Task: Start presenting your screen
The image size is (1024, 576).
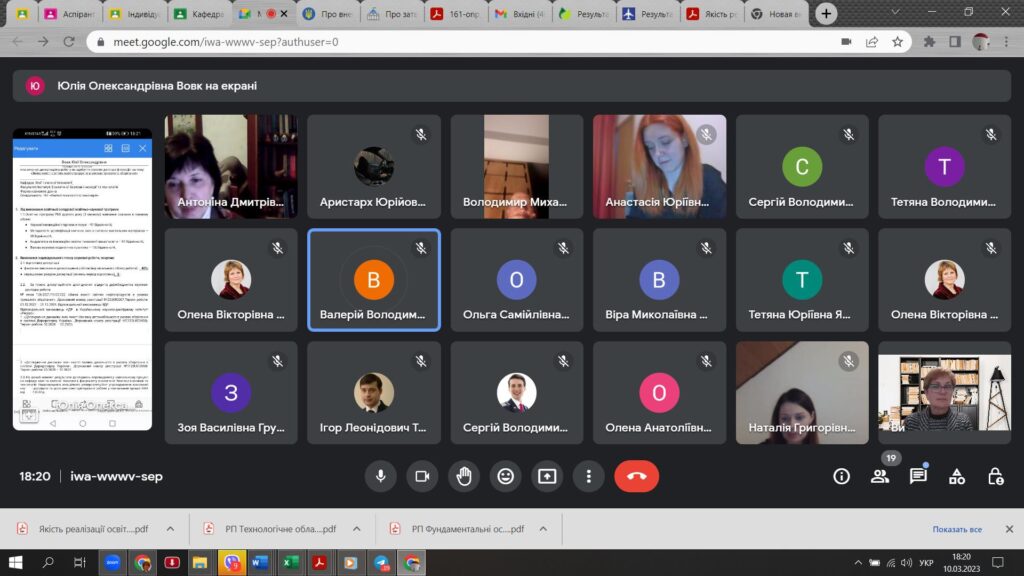Action: pyautogui.click(x=547, y=476)
